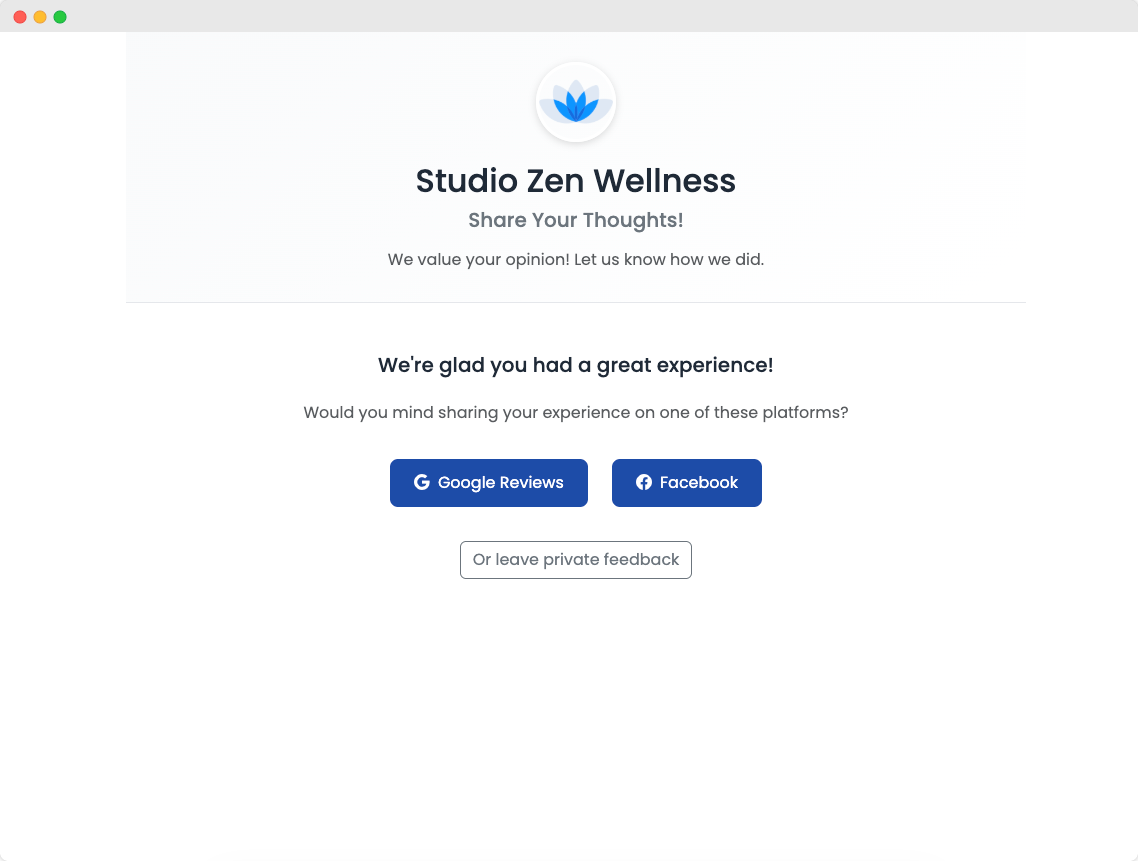Select the Share Your Thoughts! subheading

point(576,220)
